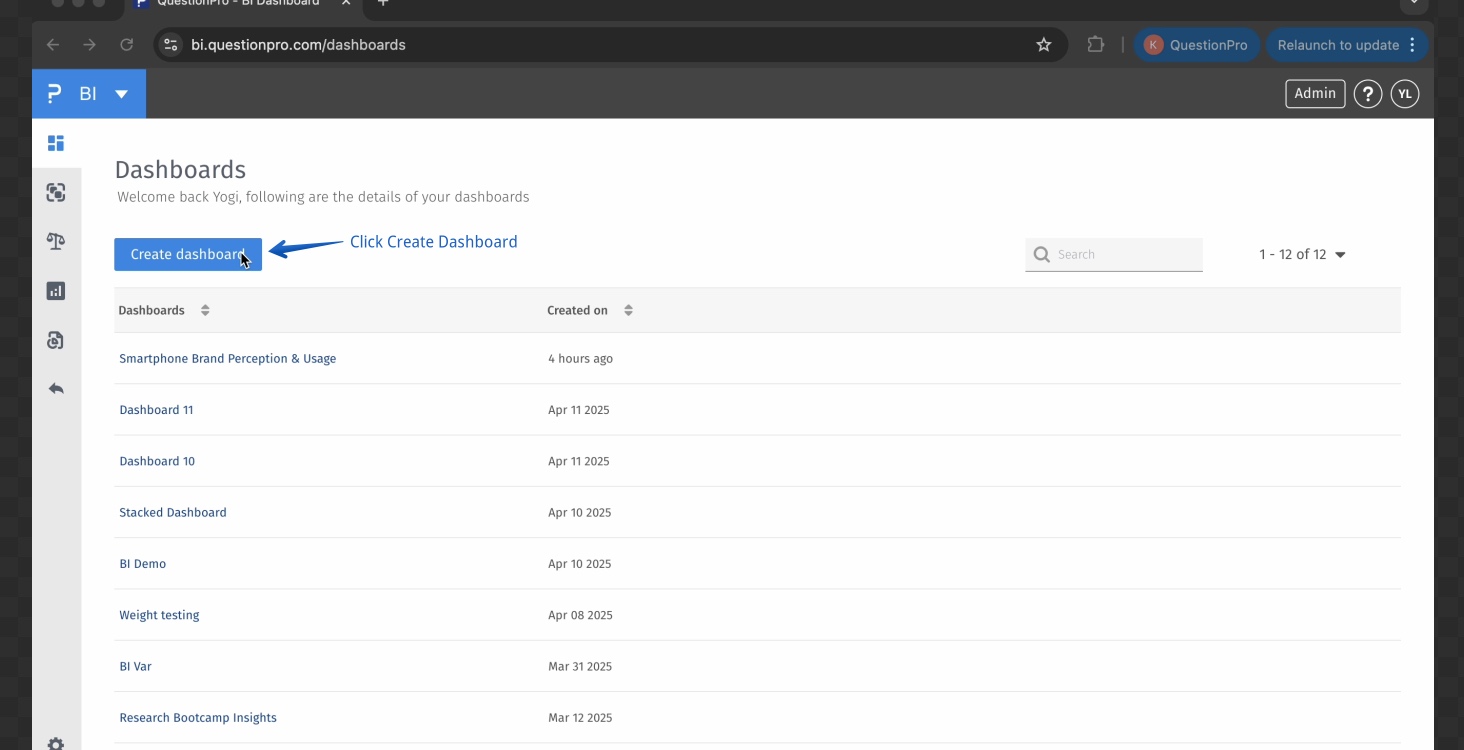Viewport: 1464px width, 750px height.
Task: Click Relaunch to update in Chrome
Action: click(x=1338, y=45)
